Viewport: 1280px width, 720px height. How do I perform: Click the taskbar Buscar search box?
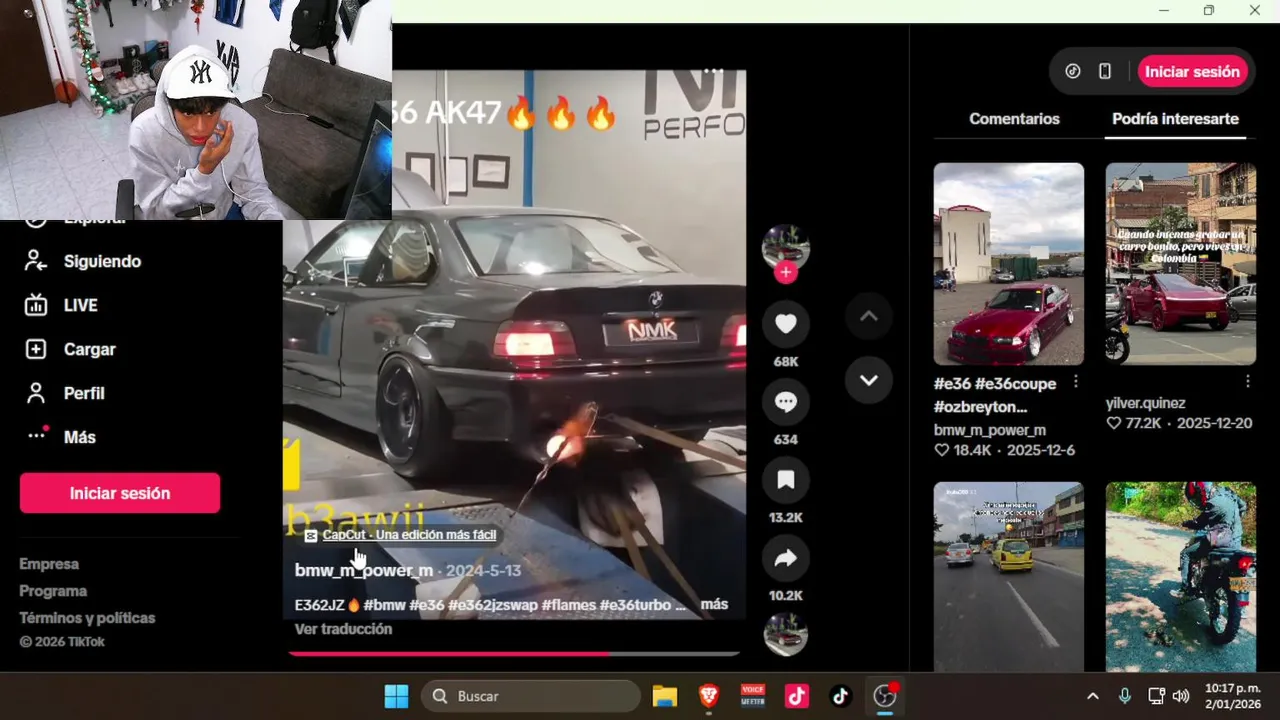(x=531, y=696)
